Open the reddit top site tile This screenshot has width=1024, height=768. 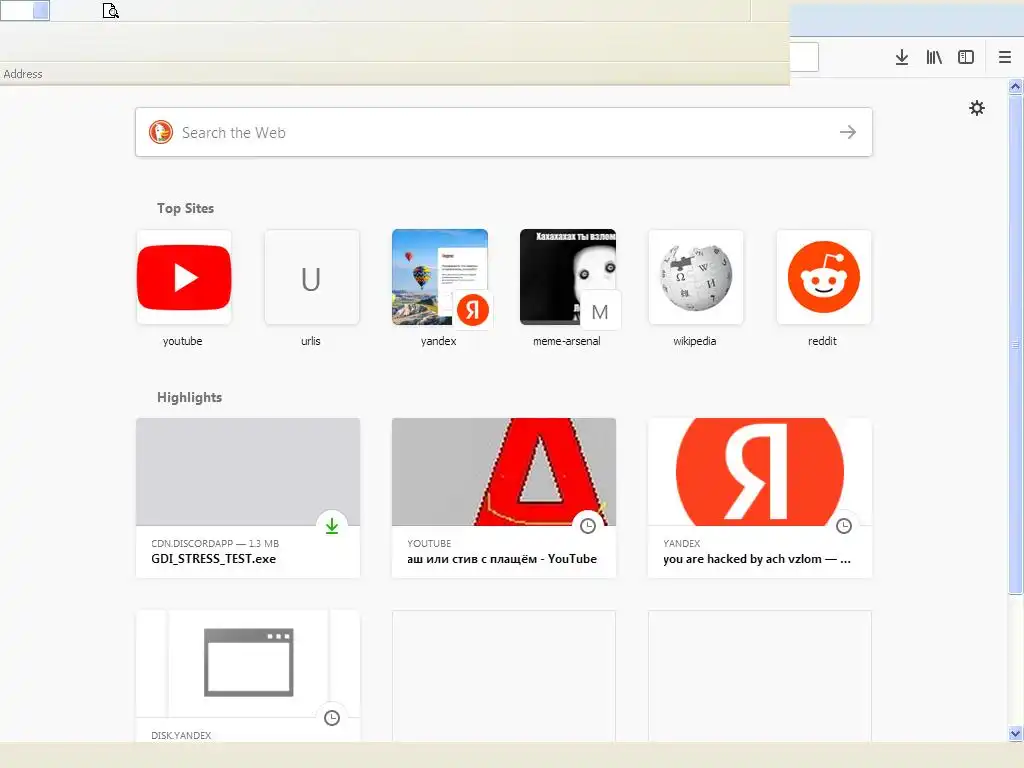pos(824,277)
